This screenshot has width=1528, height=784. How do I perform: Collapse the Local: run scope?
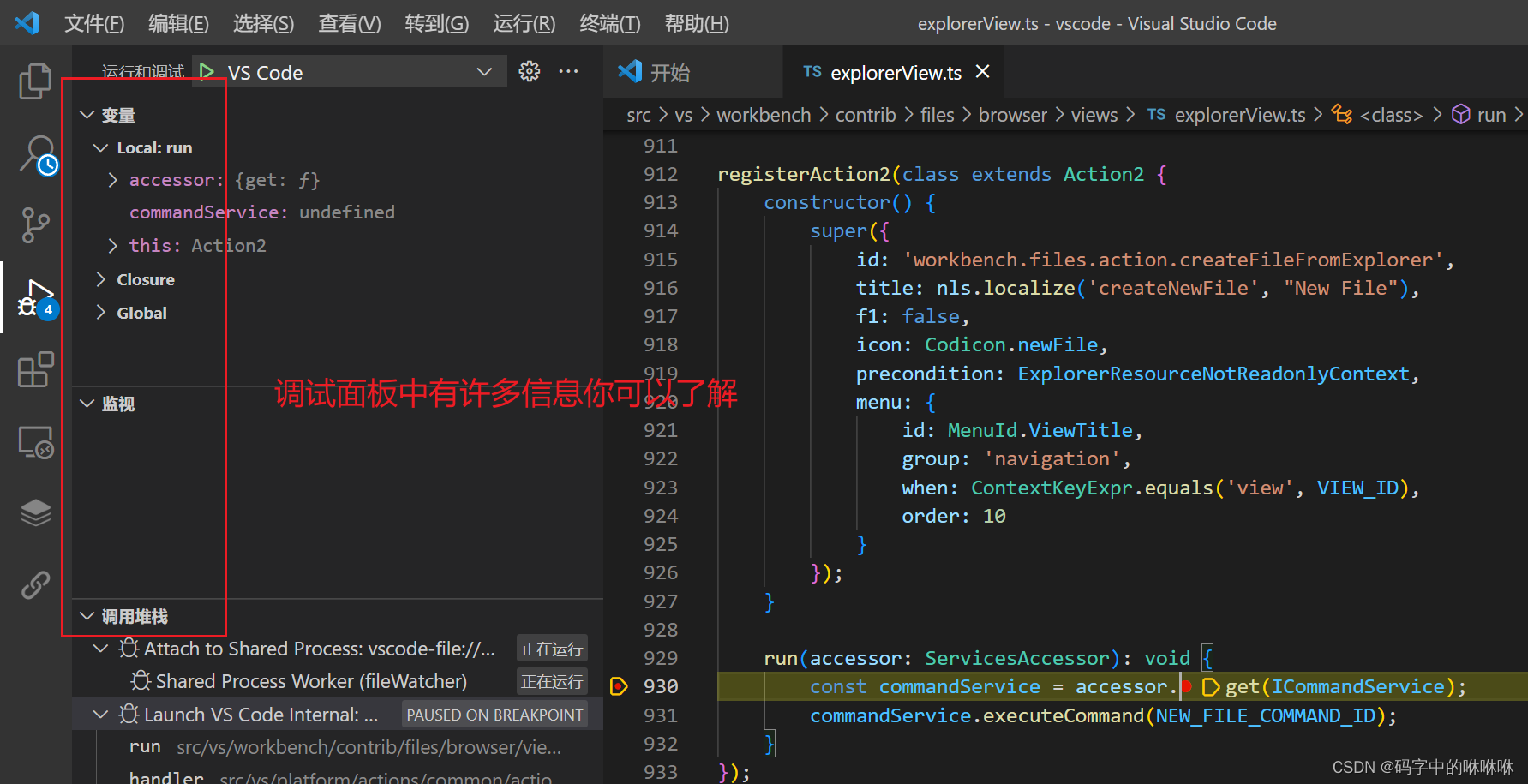[100, 147]
